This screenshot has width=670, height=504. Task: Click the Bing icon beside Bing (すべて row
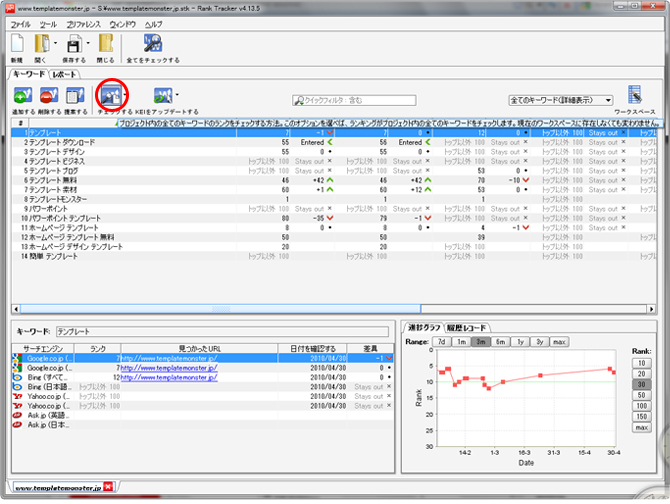pyautogui.click(x=17, y=378)
